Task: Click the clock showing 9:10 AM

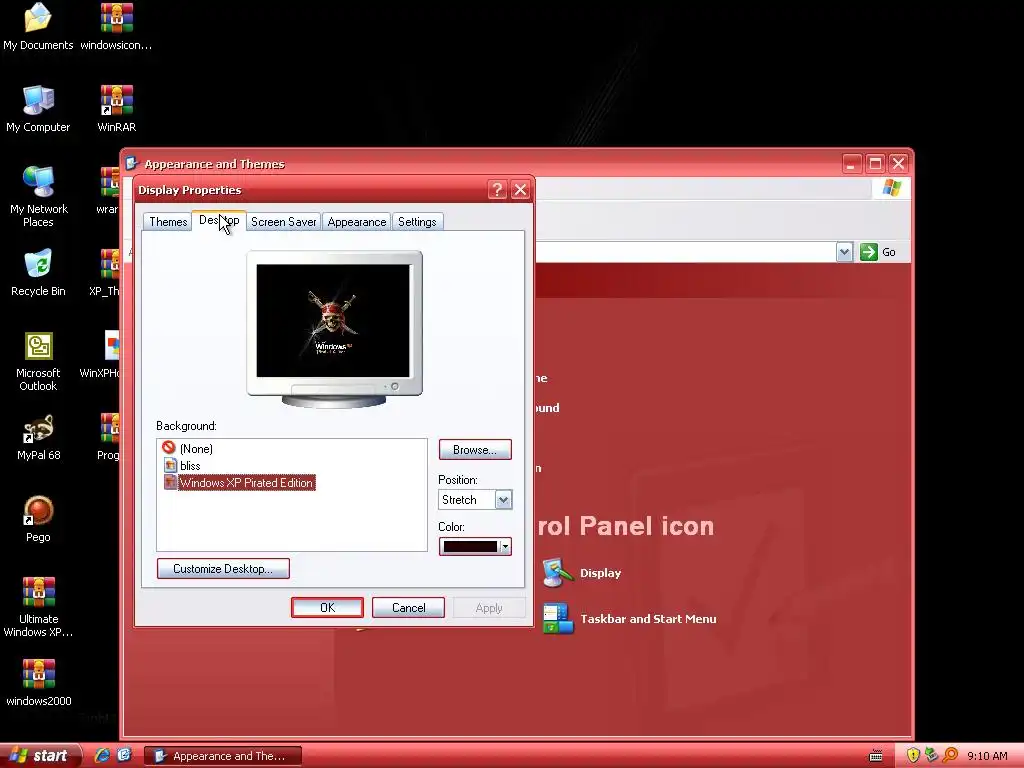Action: click(987, 756)
